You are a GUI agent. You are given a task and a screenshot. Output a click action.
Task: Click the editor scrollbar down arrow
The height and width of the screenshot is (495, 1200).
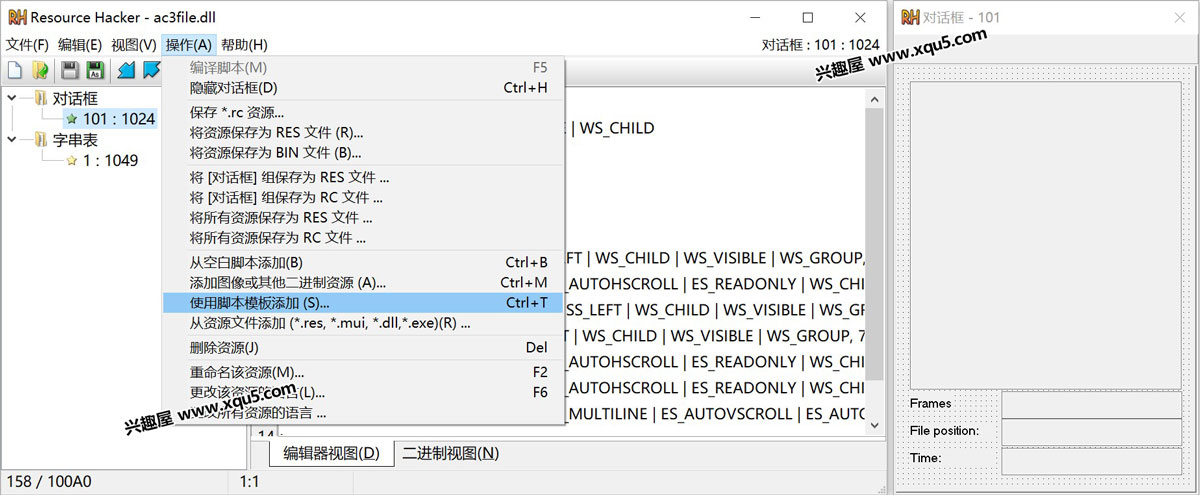(x=874, y=425)
